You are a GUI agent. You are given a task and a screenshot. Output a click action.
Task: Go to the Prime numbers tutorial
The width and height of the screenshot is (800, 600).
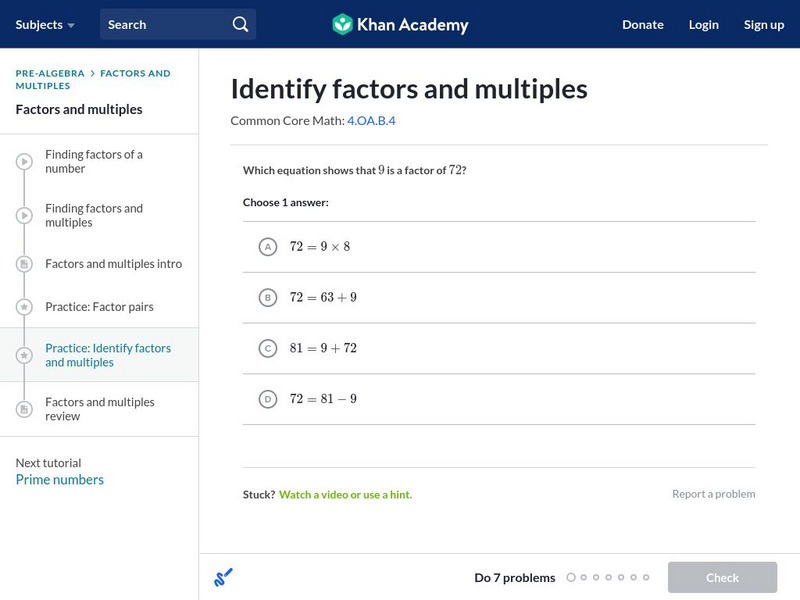pos(60,480)
